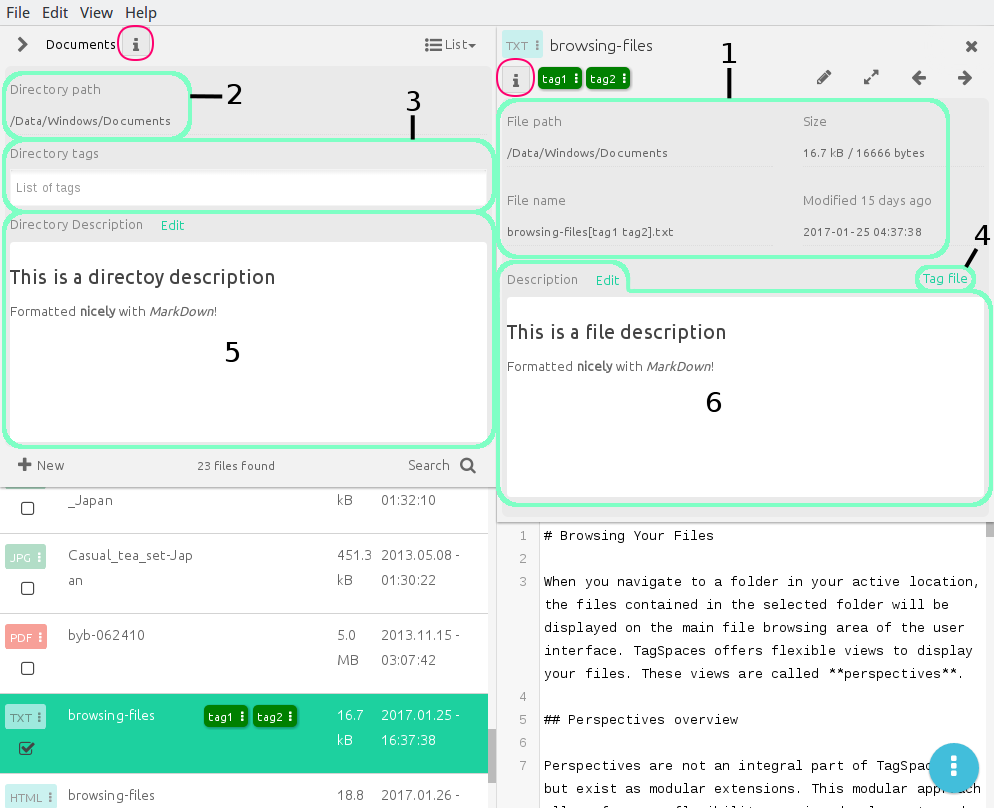Switch the file viewer to fullscreen
The width and height of the screenshot is (994, 808).
(871, 78)
